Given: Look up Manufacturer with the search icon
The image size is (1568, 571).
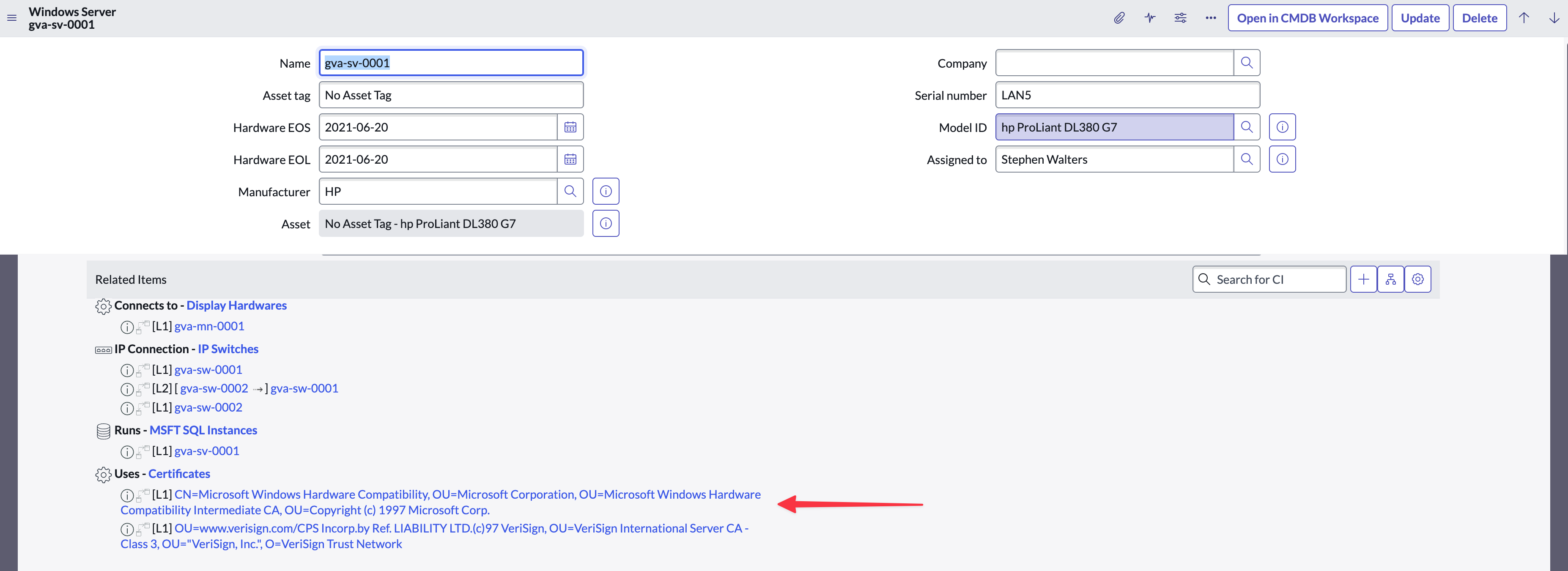Looking at the screenshot, I should (570, 192).
